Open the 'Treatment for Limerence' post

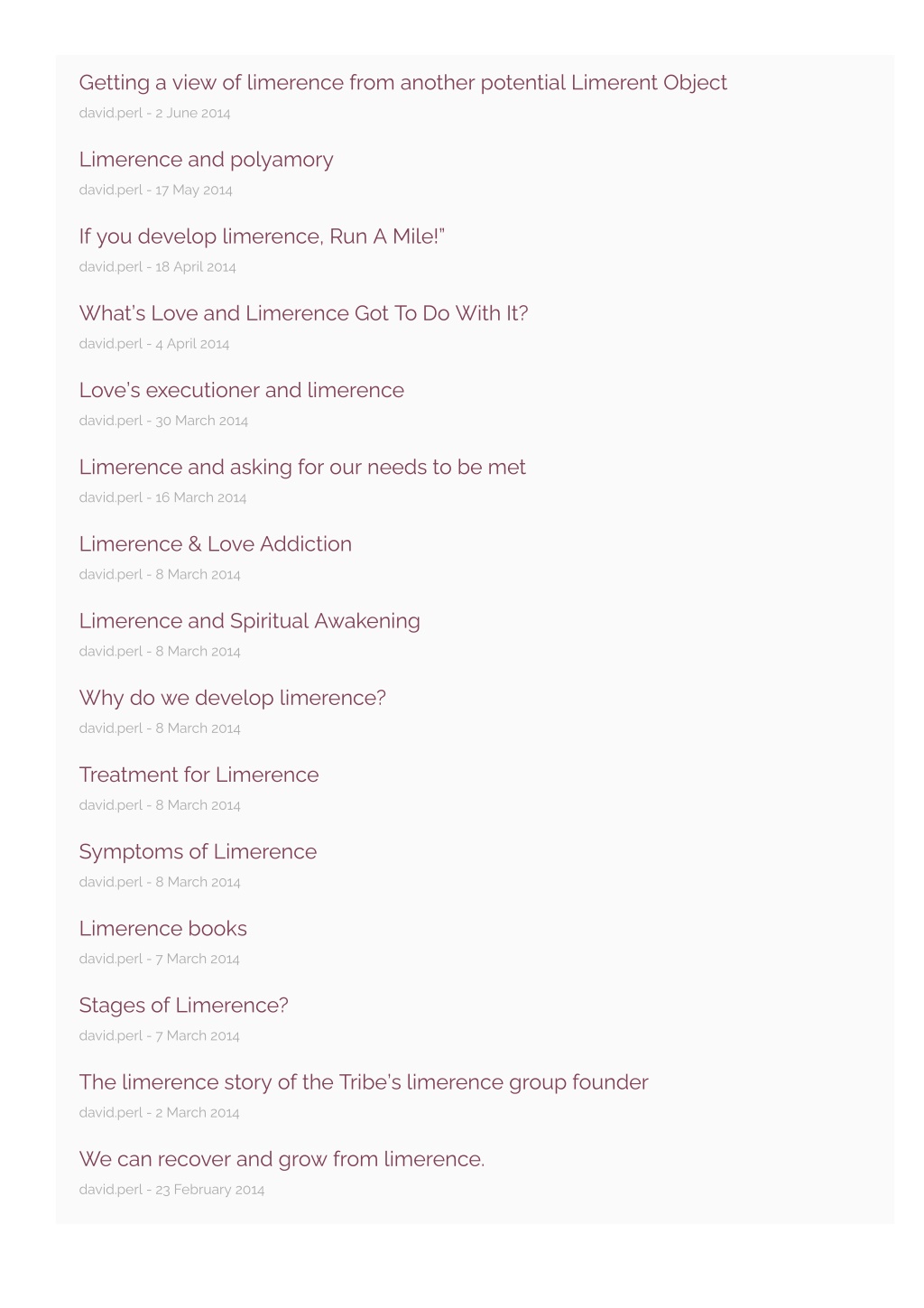[x=199, y=775]
